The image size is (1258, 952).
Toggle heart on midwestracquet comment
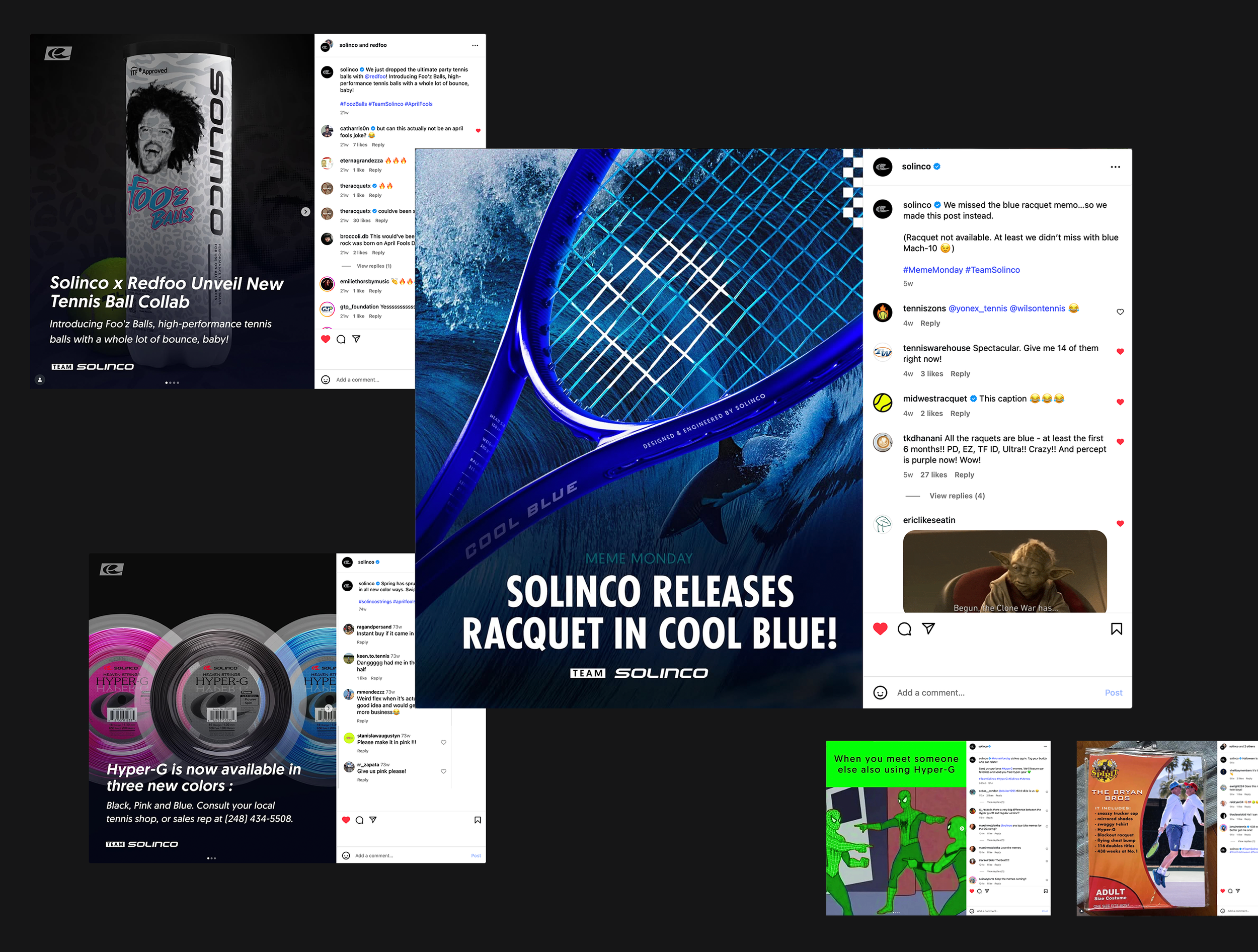click(1120, 402)
